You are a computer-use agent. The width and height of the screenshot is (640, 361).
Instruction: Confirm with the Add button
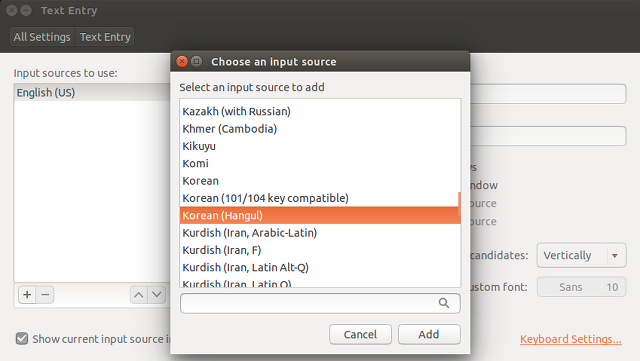[x=429, y=334]
